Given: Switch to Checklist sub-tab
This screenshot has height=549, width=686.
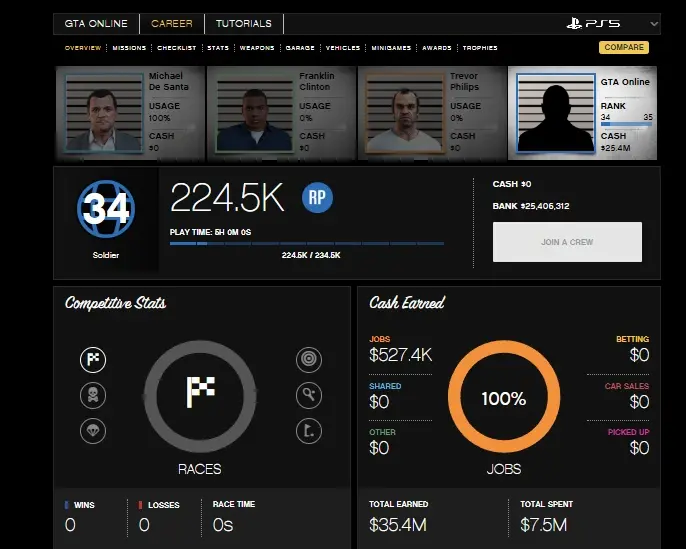Looking at the screenshot, I should click(x=177, y=48).
